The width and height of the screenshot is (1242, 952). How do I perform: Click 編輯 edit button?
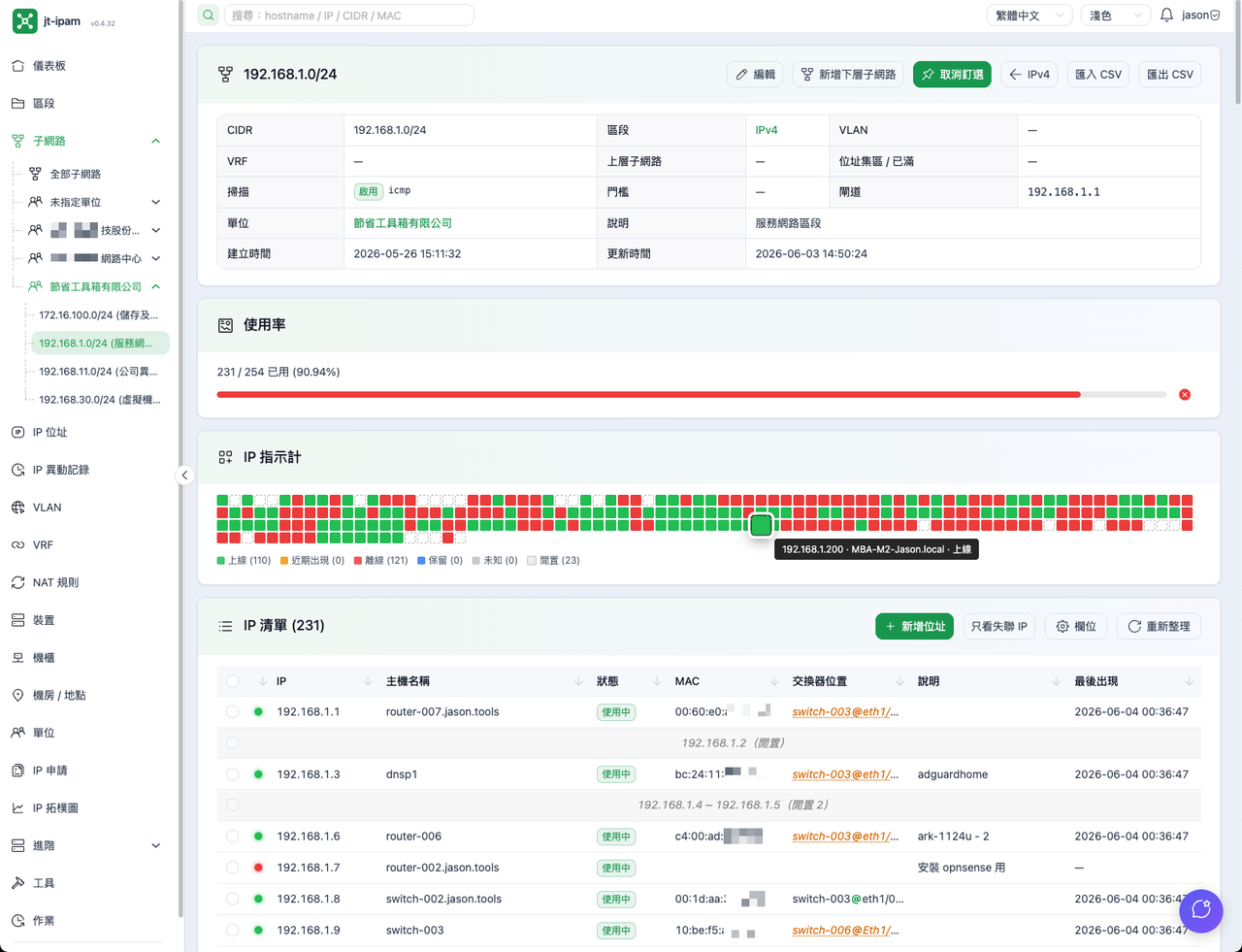755,75
